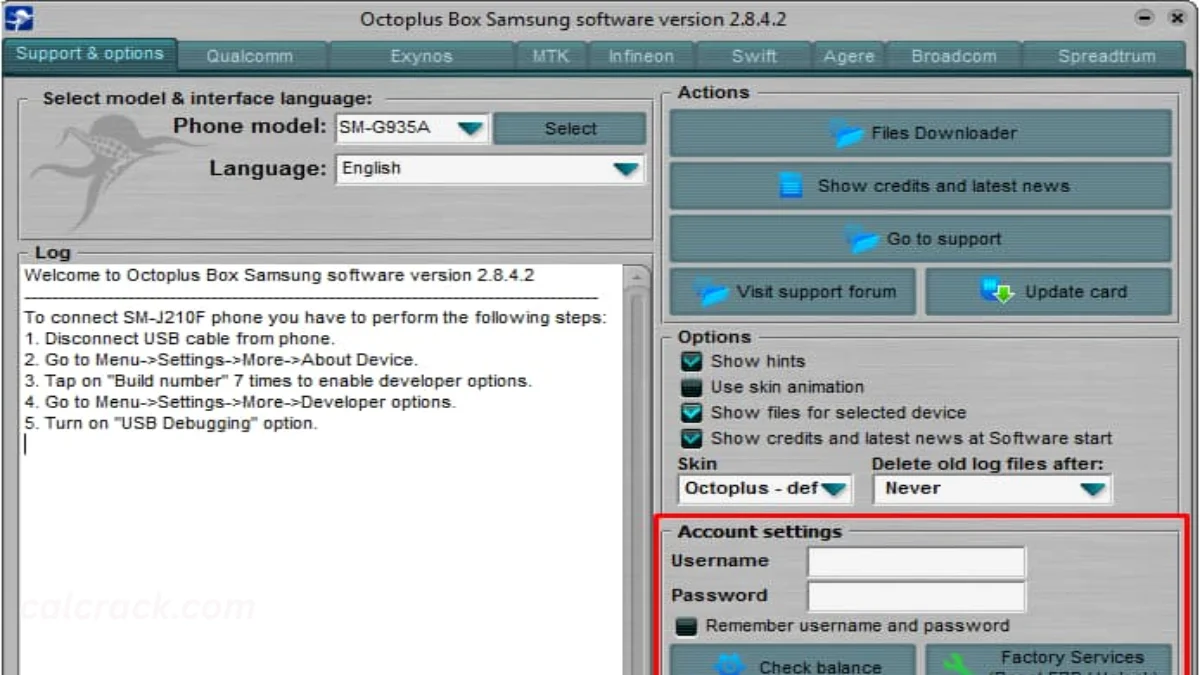
Task: Click the blue icon on Check balance
Action: 732,666
